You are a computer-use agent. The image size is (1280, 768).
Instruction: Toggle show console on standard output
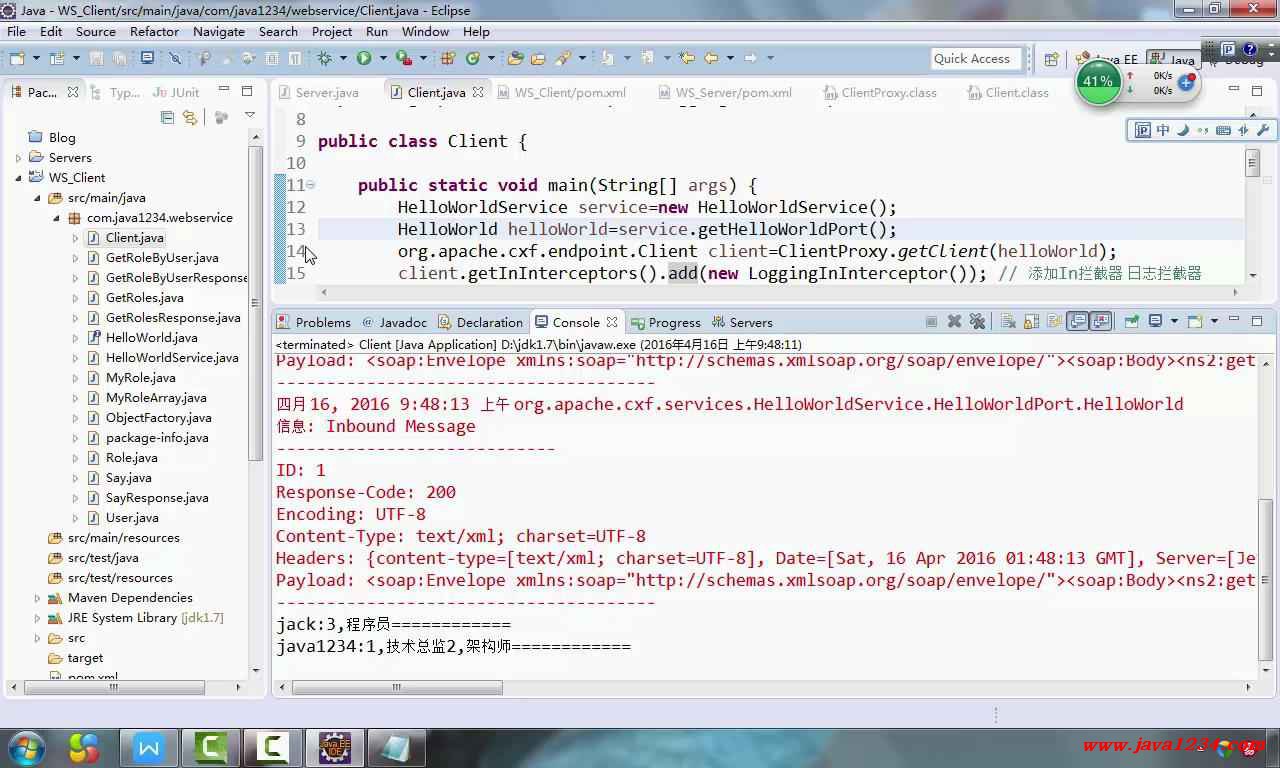[x=1078, y=321]
